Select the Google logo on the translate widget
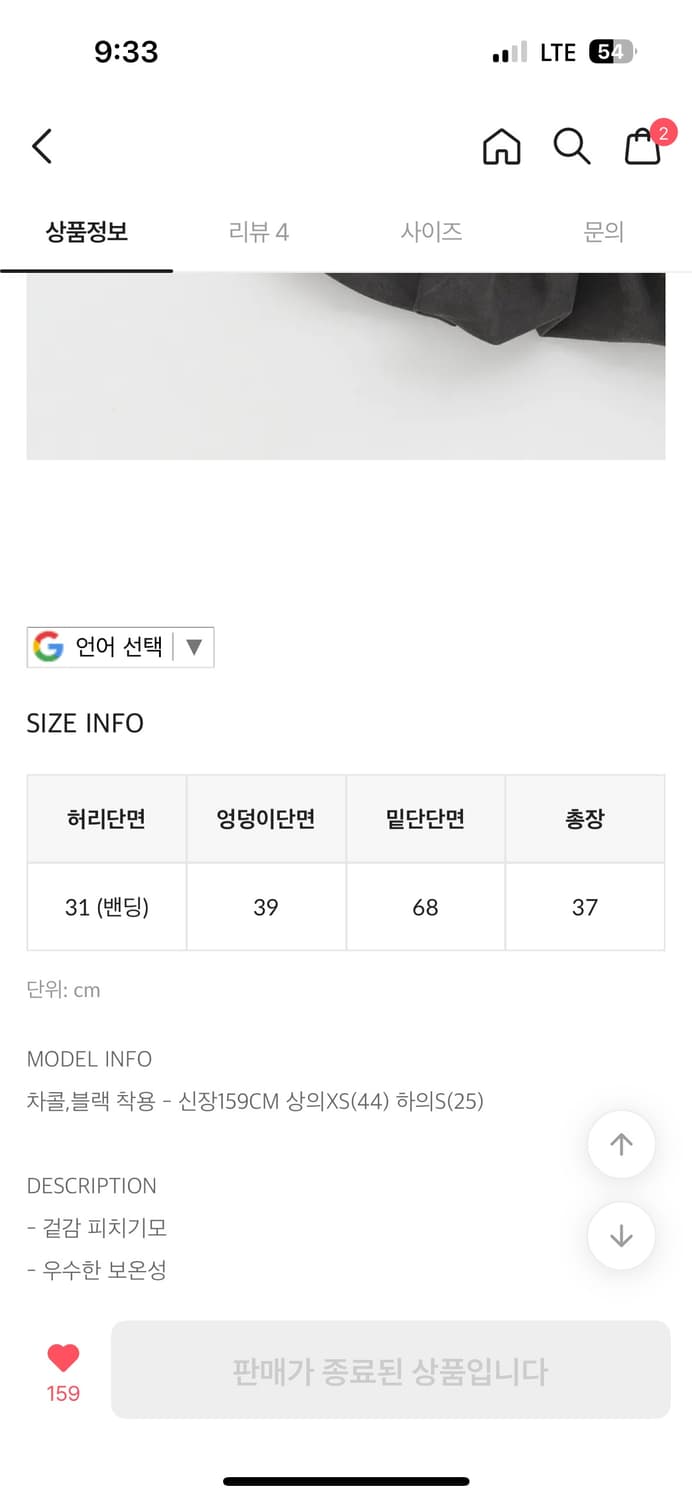Image resolution: width=692 pixels, height=1500 pixels. (47, 646)
